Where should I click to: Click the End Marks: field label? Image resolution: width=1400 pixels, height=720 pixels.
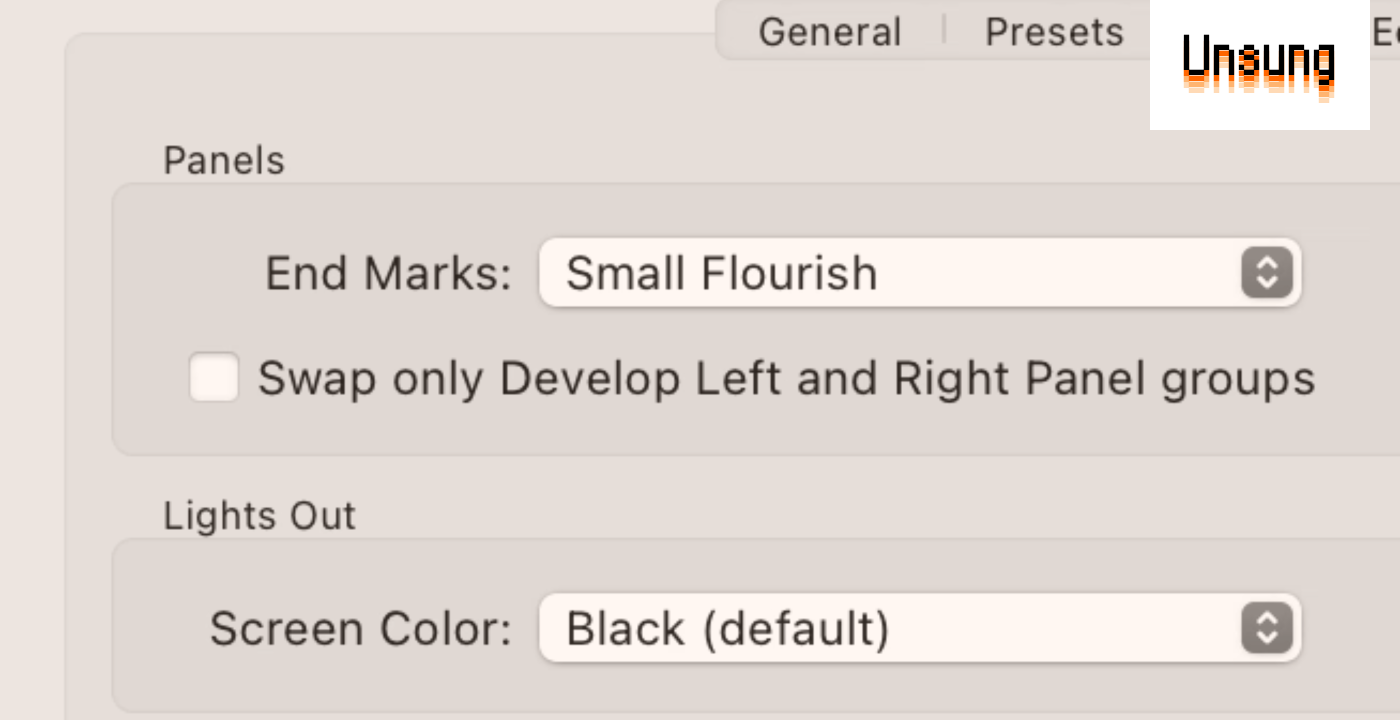(x=388, y=273)
